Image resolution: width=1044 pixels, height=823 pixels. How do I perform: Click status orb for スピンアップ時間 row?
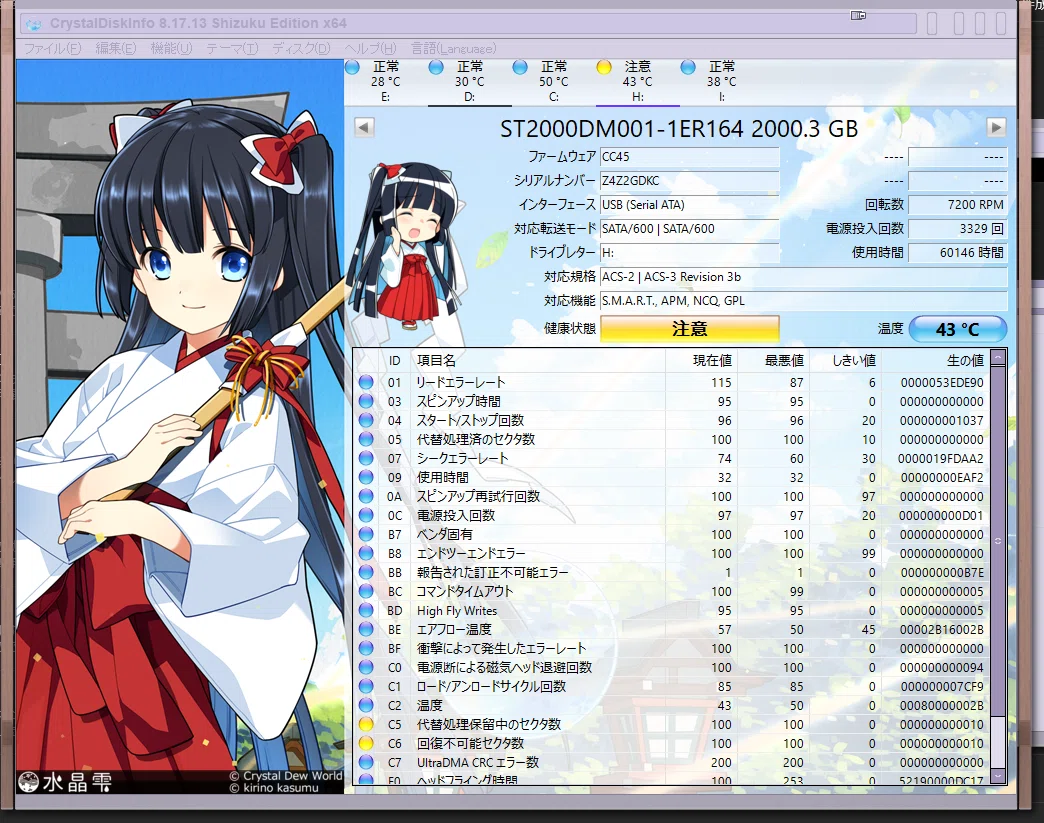tap(366, 402)
